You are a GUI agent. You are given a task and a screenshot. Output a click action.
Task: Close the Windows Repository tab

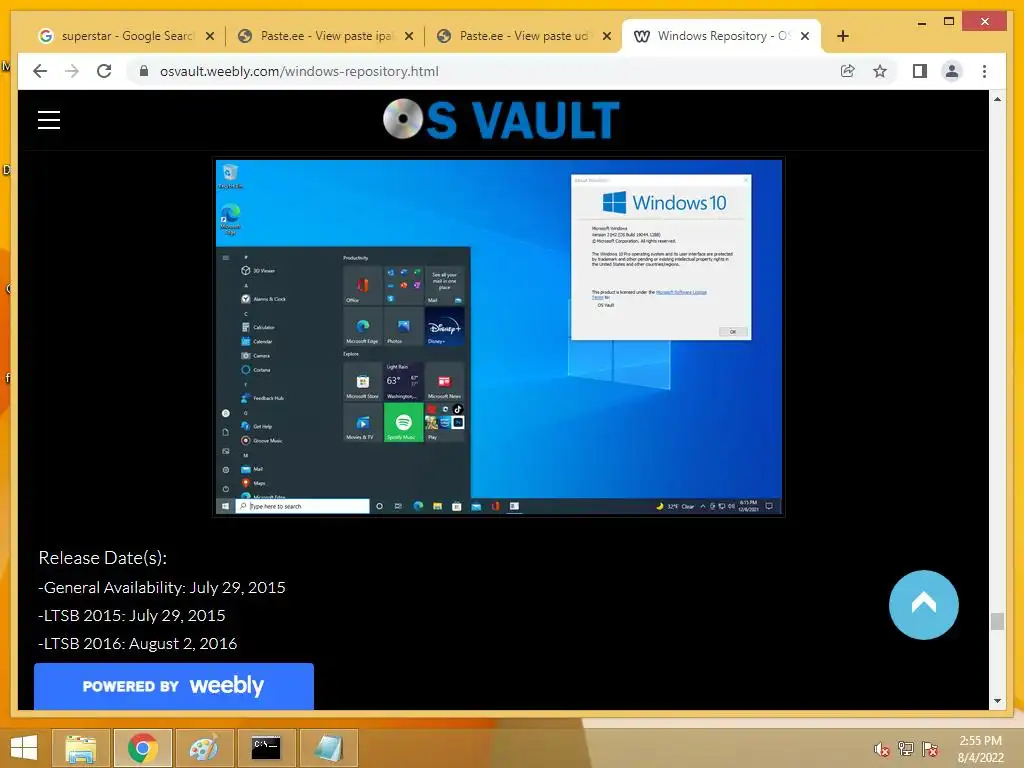pyautogui.click(x=805, y=36)
